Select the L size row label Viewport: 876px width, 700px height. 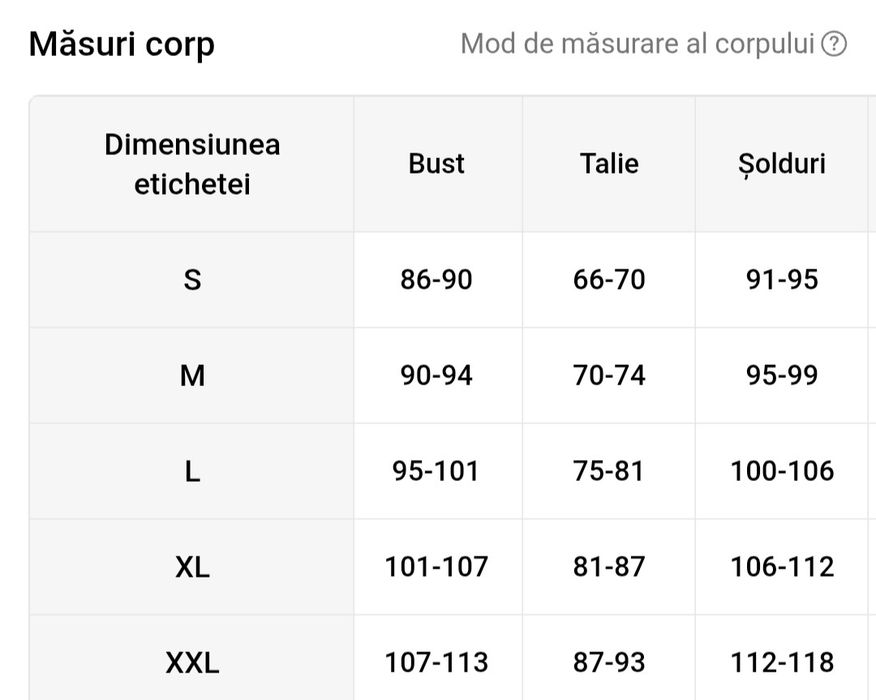[x=192, y=471]
